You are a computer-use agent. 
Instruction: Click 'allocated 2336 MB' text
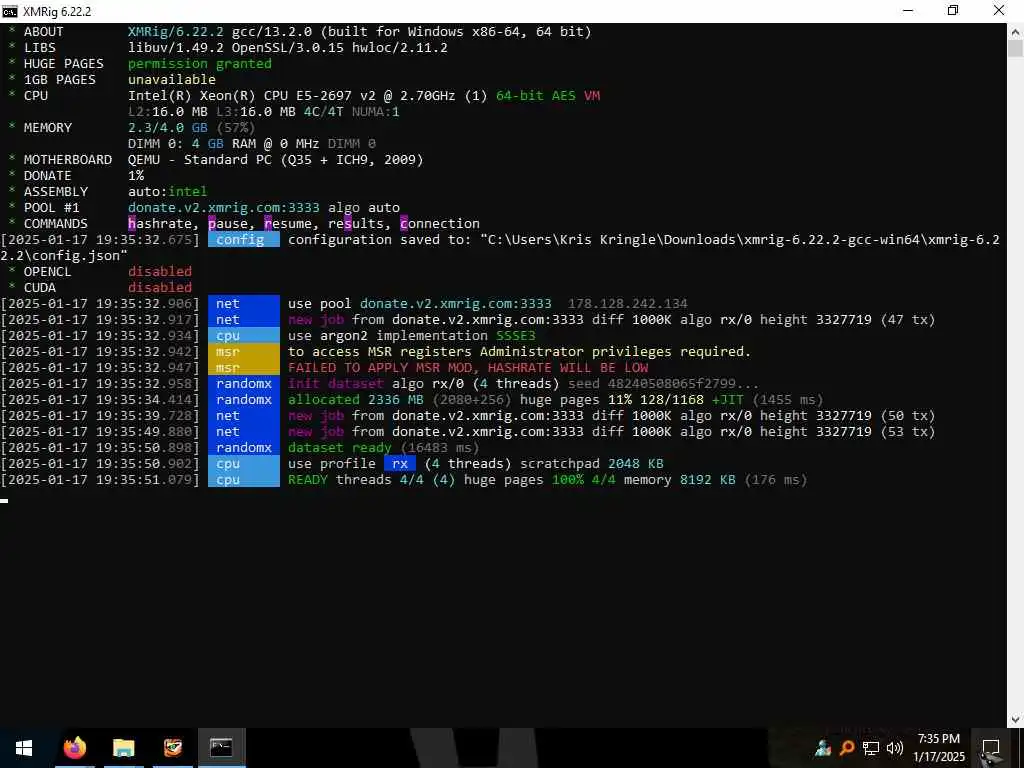[356, 400]
